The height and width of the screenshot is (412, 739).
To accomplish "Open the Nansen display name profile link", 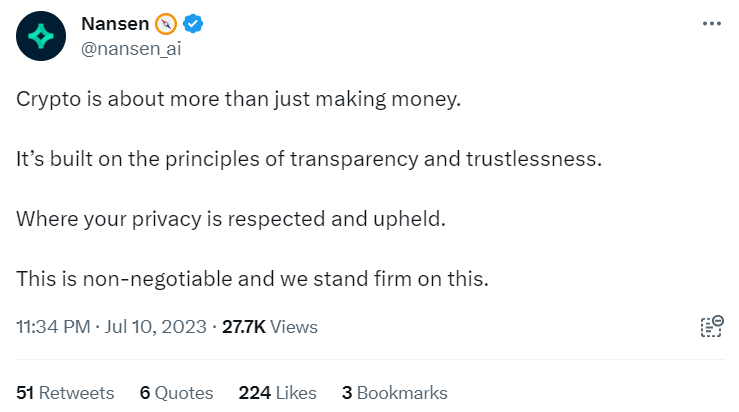I will 112,24.
